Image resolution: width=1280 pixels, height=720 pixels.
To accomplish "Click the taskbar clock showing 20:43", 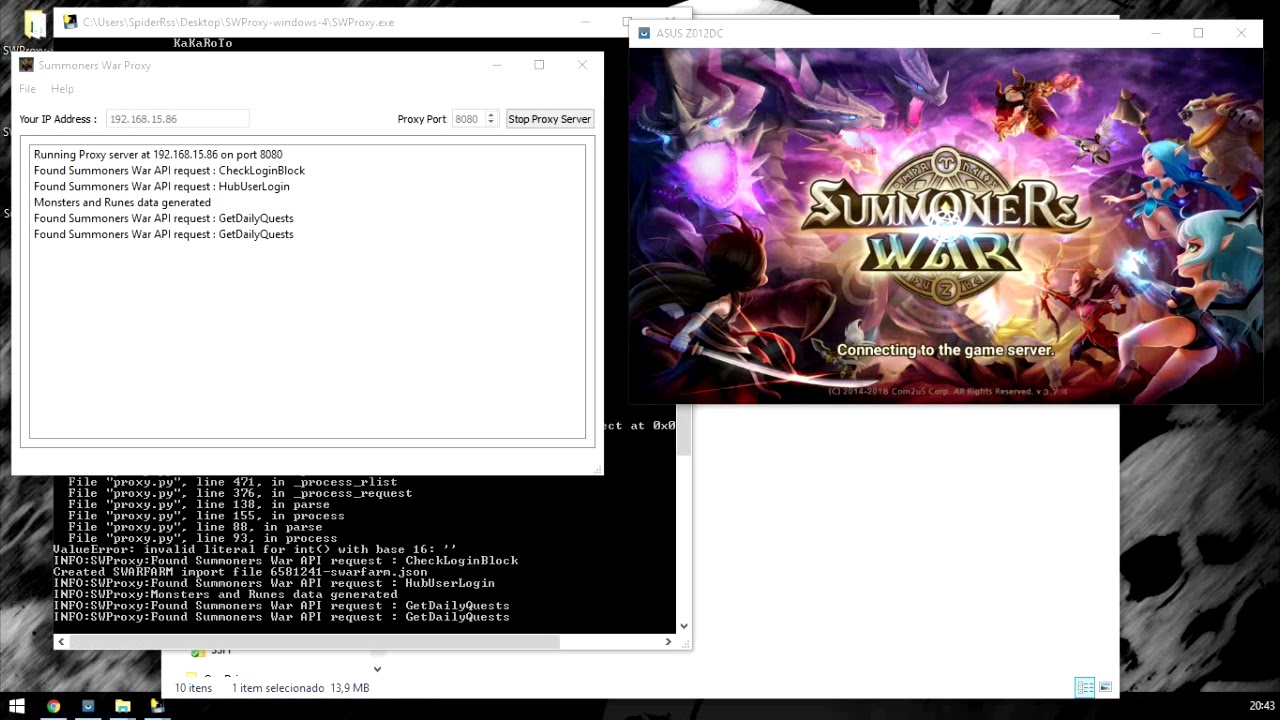I will [1262, 706].
